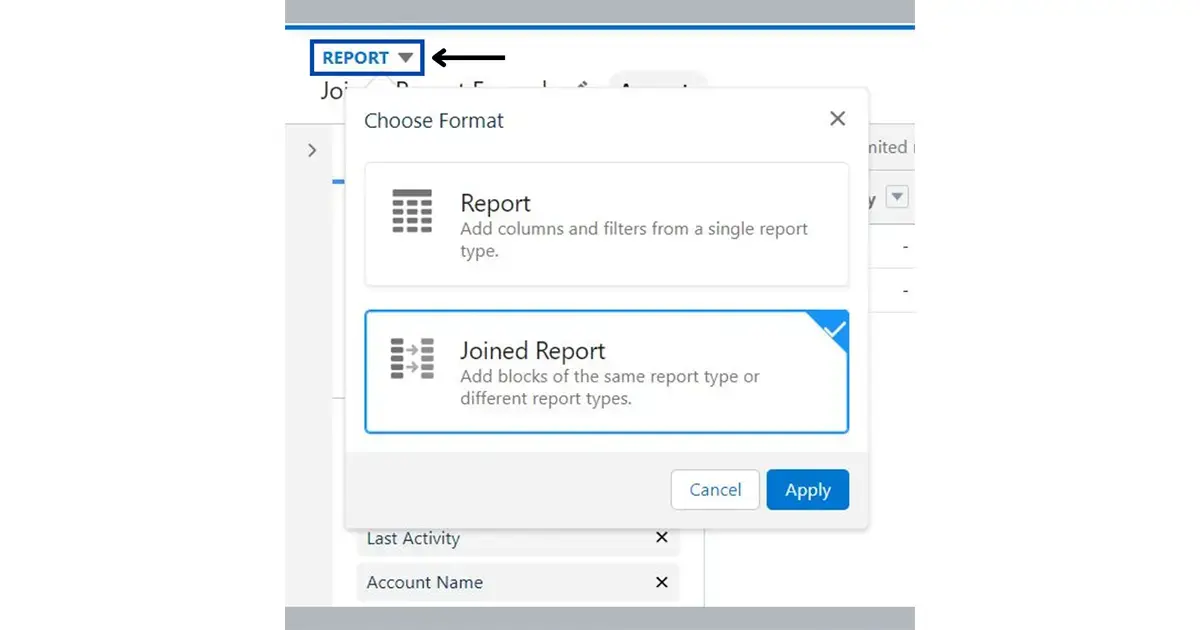Close the Choose Format dialog with the X
The height and width of the screenshot is (630, 1200).
[x=837, y=118]
